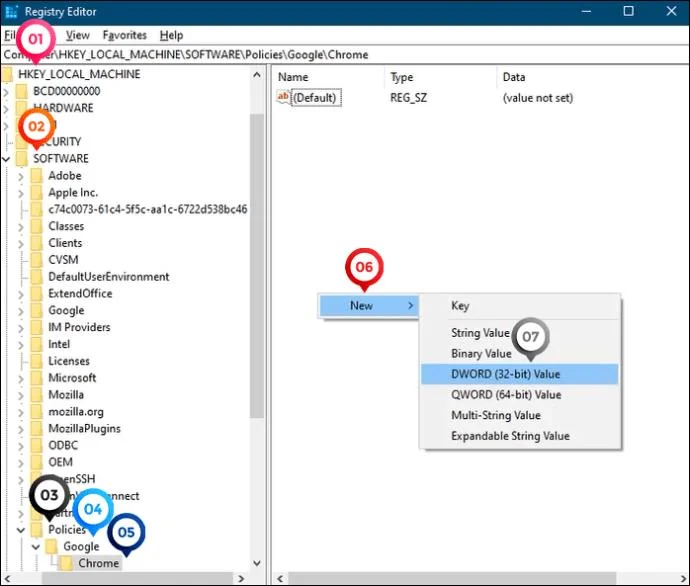Click the mozilla.org folder icon

coord(37,412)
